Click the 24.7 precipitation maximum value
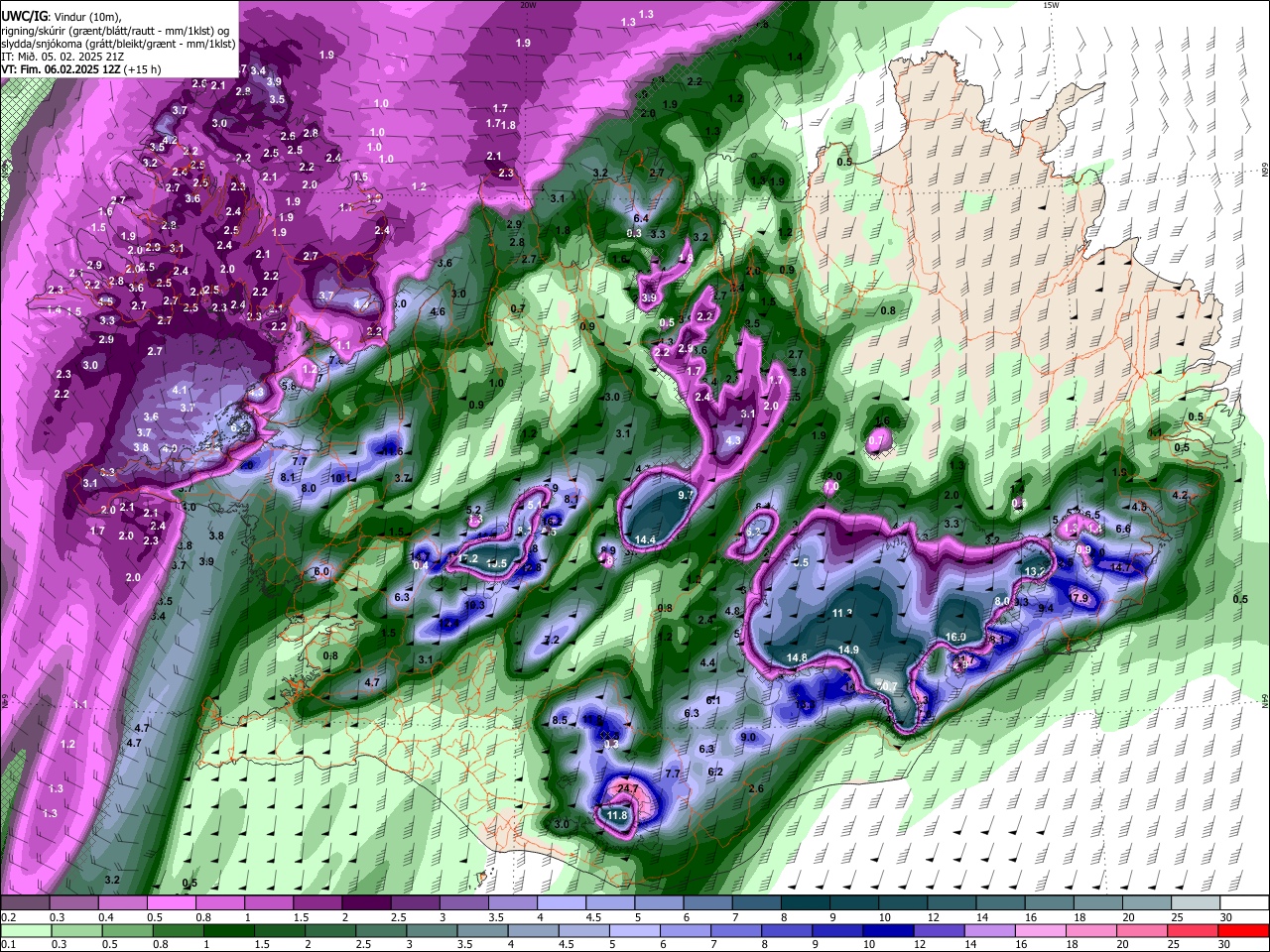This screenshot has width=1270, height=952. 627,789
